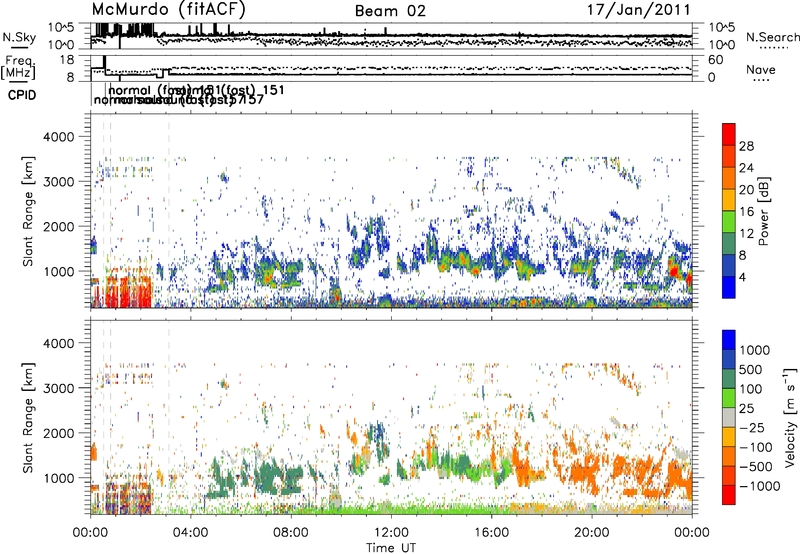
Task: Click the -500 label on Velocity colorbar
Action: [x=757, y=467]
